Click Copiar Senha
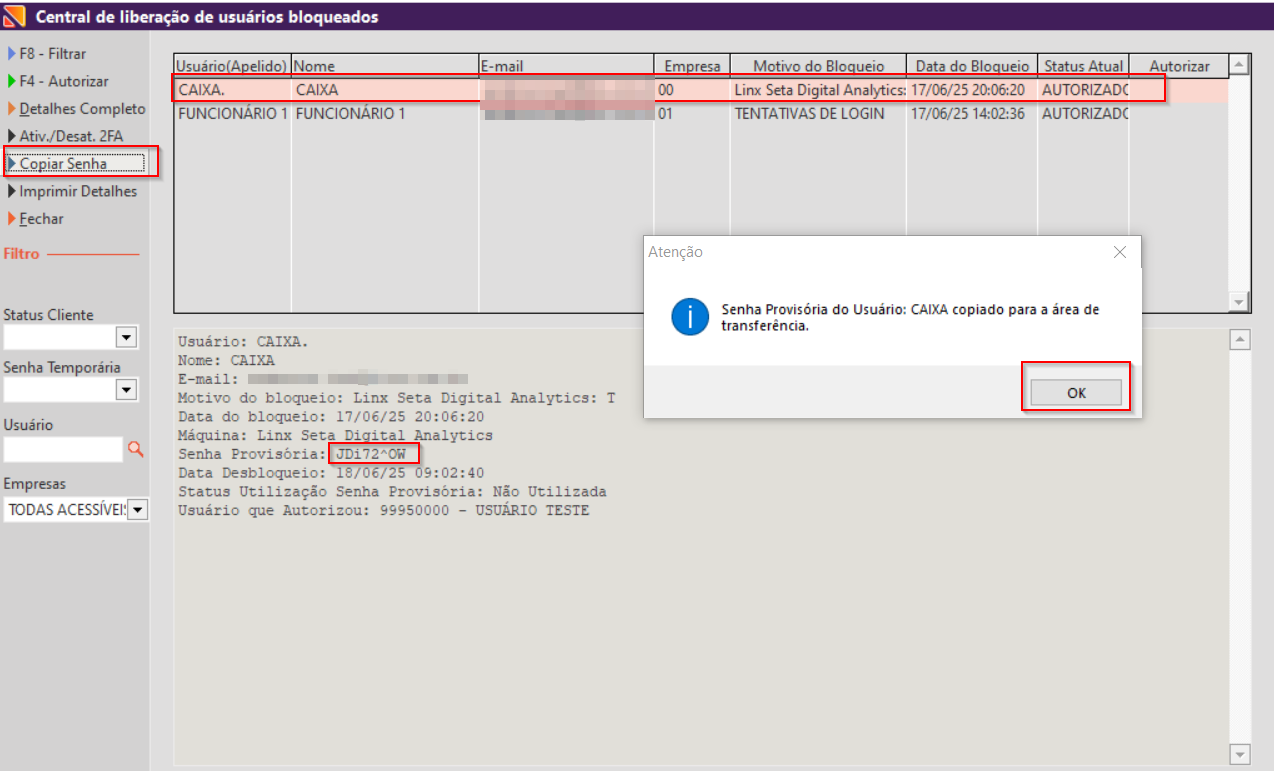The height and width of the screenshot is (771, 1274). pyautogui.click(x=77, y=163)
